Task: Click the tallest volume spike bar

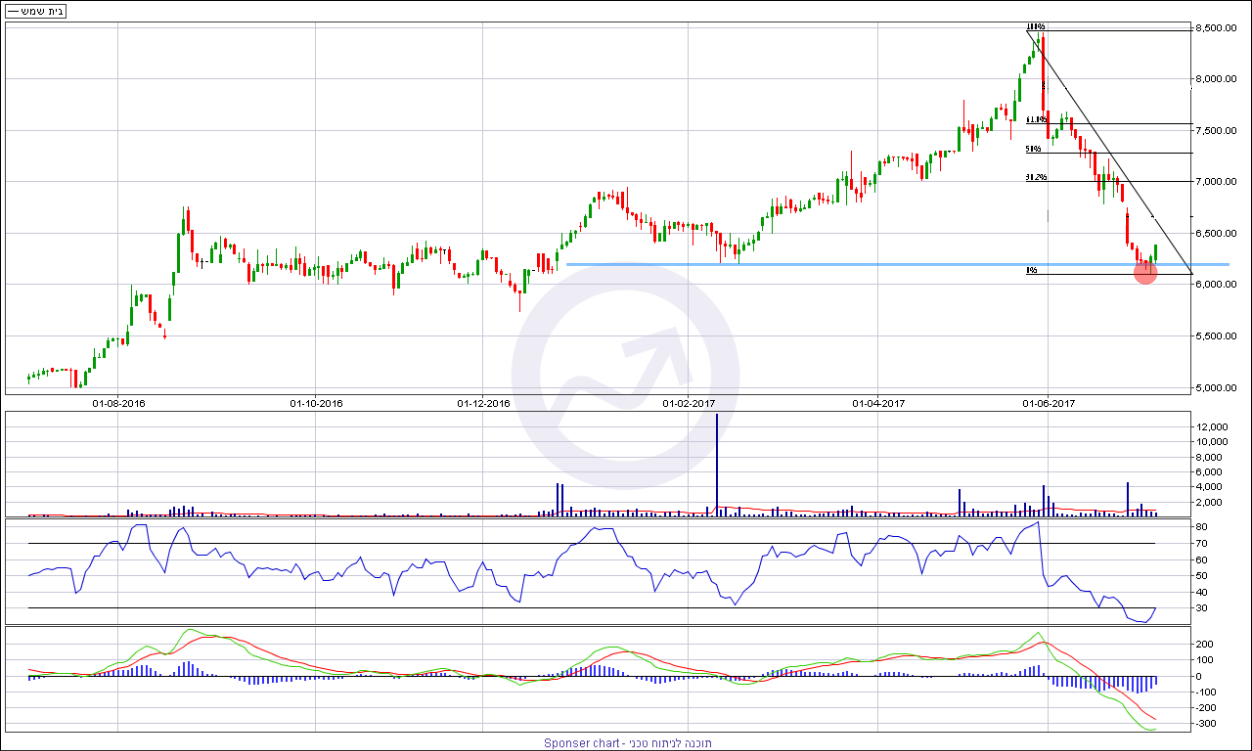Action: [x=717, y=465]
